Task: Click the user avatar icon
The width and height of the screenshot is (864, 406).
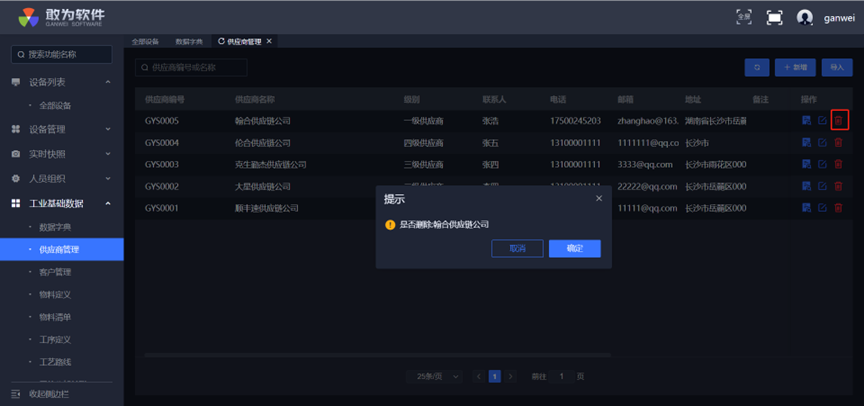Action: [804, 18]
